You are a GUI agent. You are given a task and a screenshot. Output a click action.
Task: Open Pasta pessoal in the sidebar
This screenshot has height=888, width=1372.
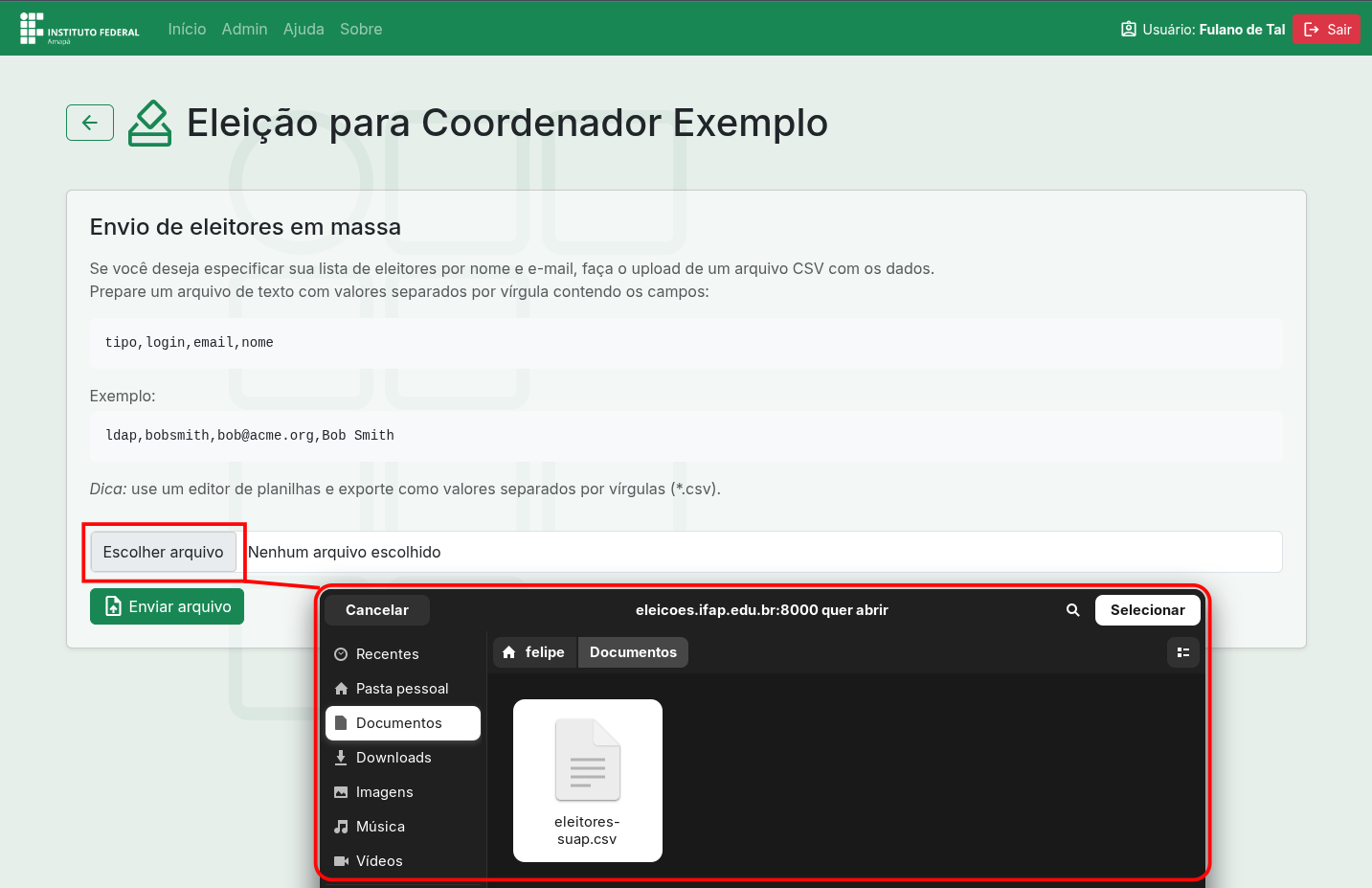403,689
